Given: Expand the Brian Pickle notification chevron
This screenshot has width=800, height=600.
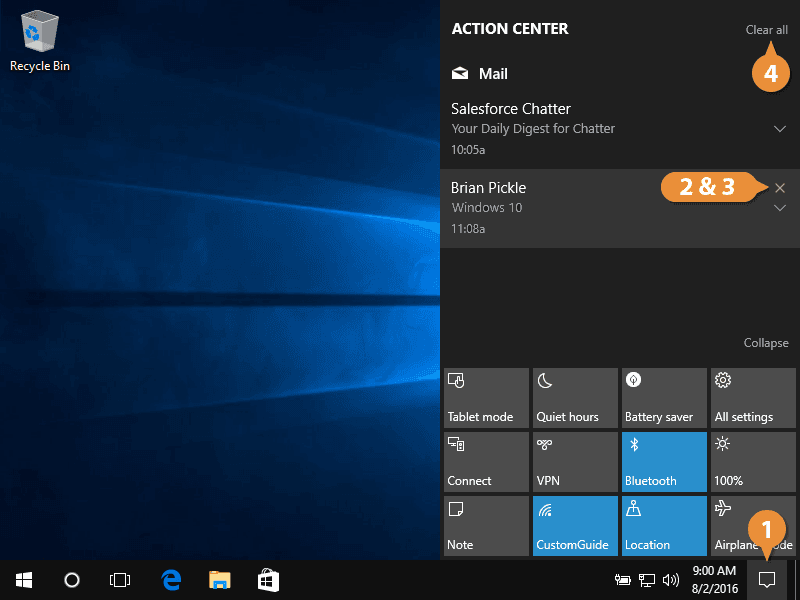Looking at the screenshot, I should click(780, 208).
